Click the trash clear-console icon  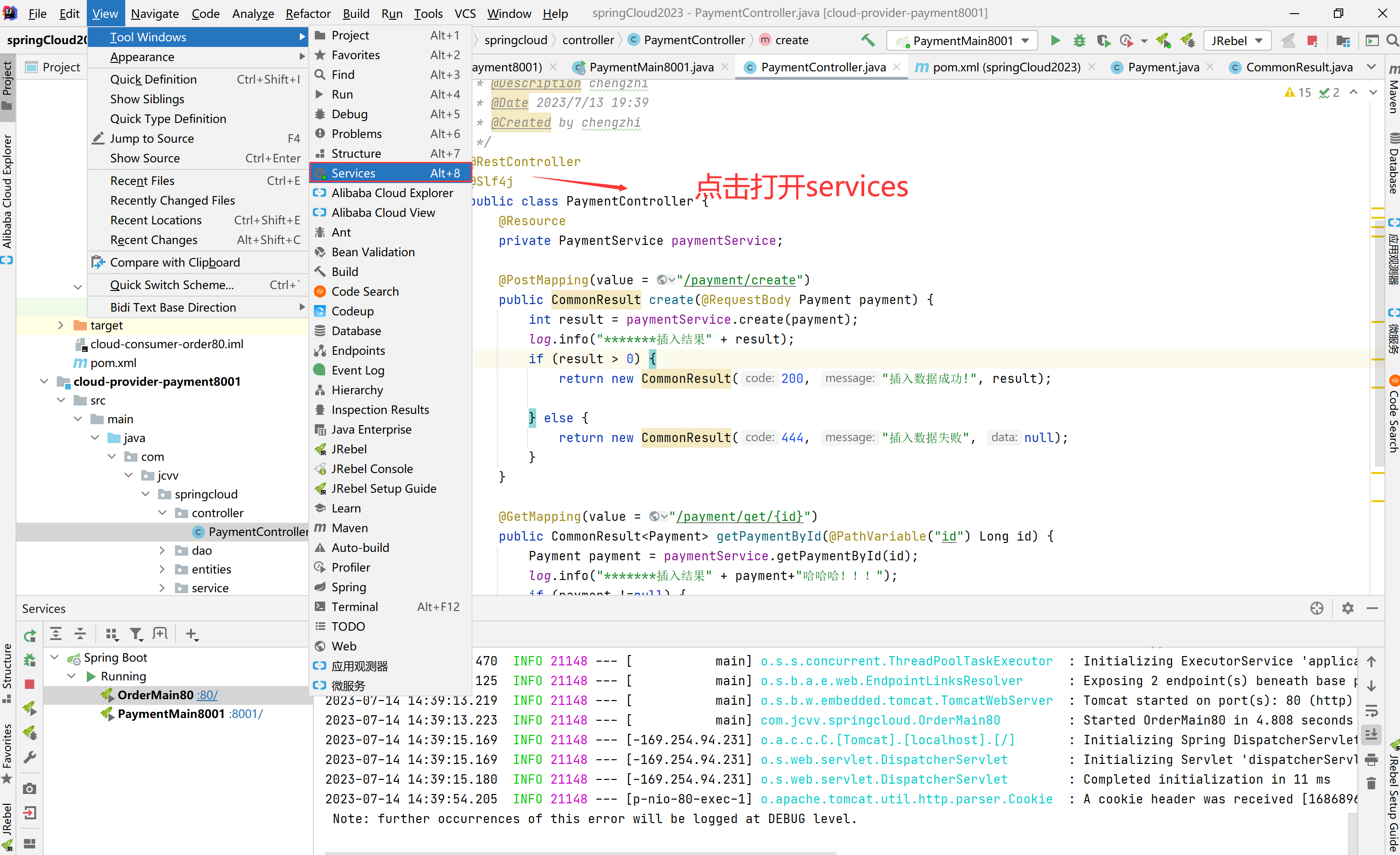pyautogui.click(x=1371, y=783)
